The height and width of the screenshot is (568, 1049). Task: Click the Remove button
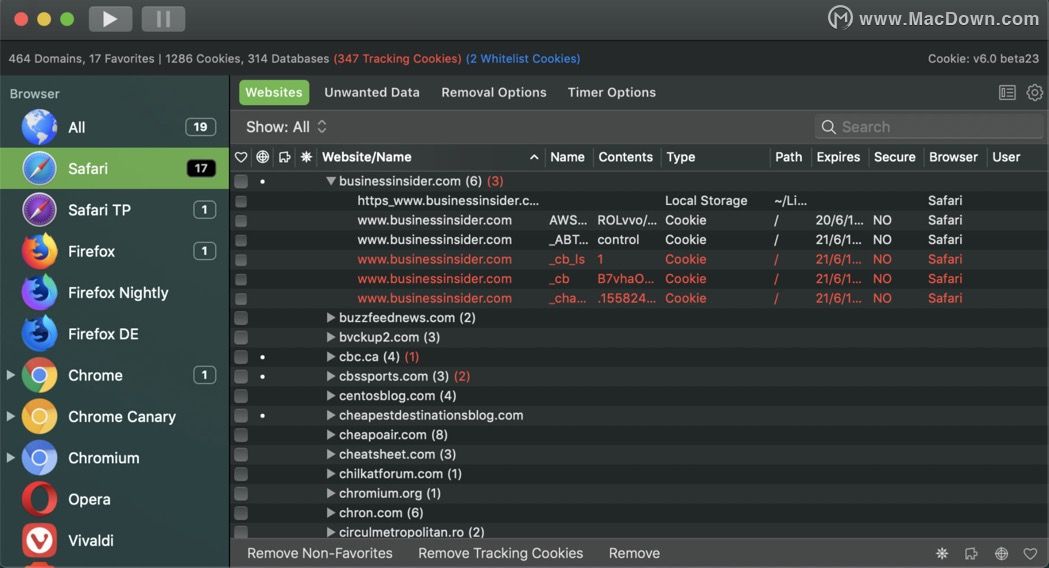(x=634, y=553)
